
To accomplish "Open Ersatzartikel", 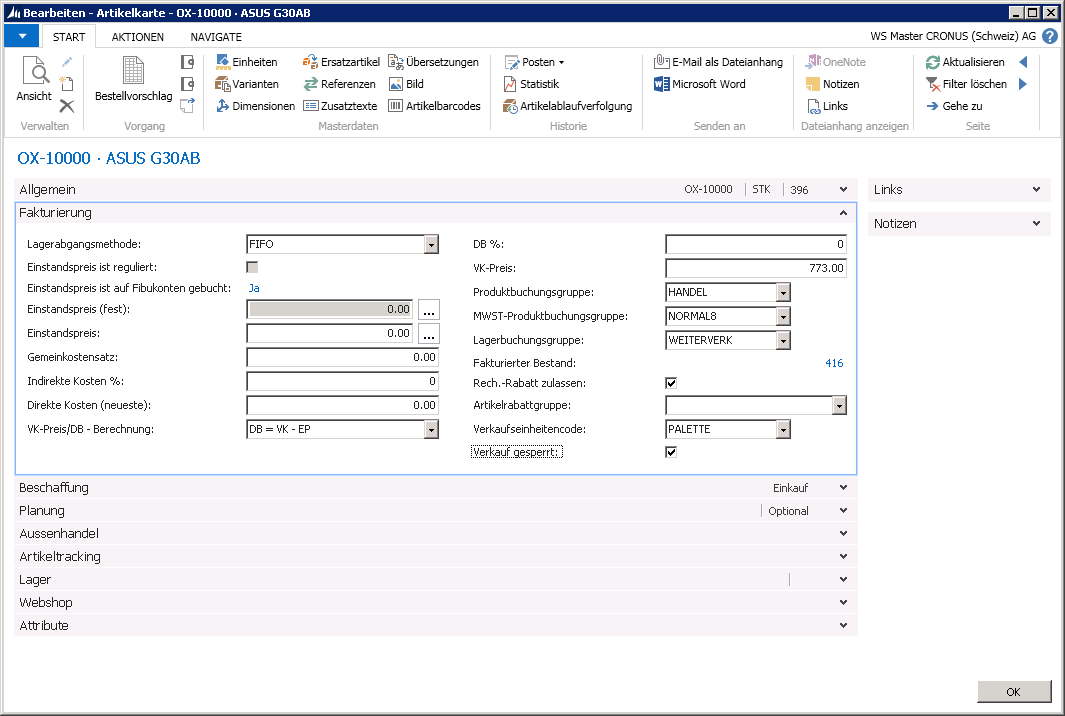I will [341, 62].
